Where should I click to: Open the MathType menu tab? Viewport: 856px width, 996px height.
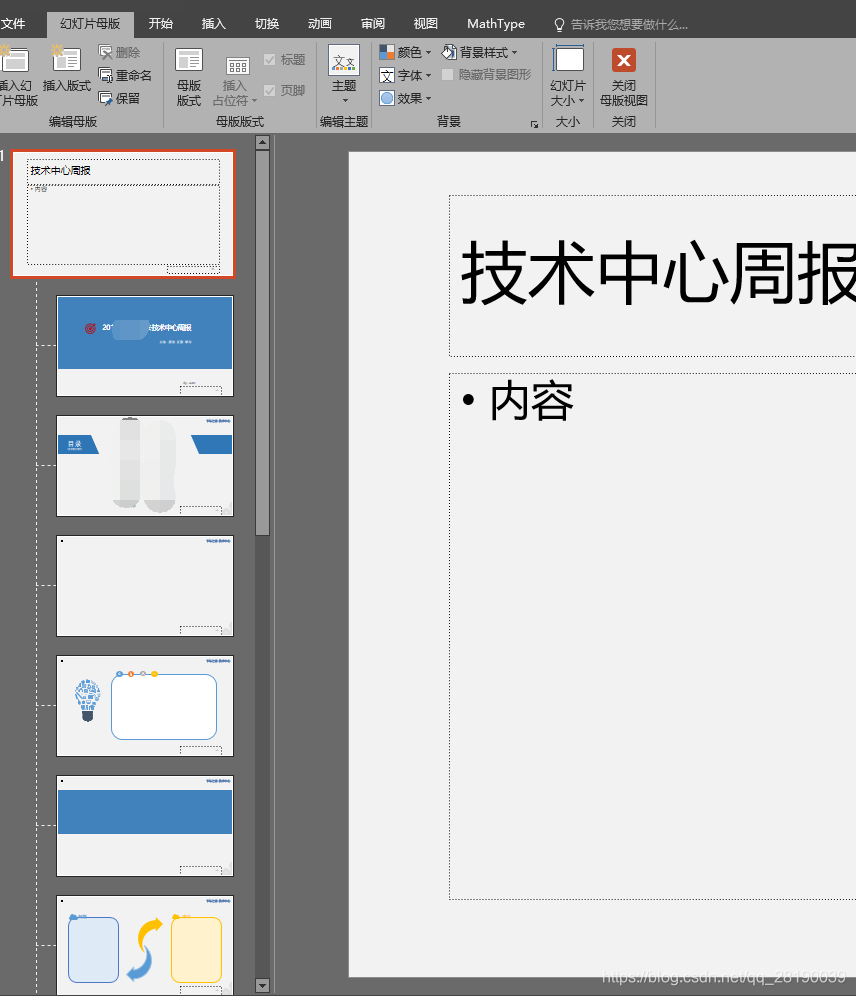[x=495, y=23]
